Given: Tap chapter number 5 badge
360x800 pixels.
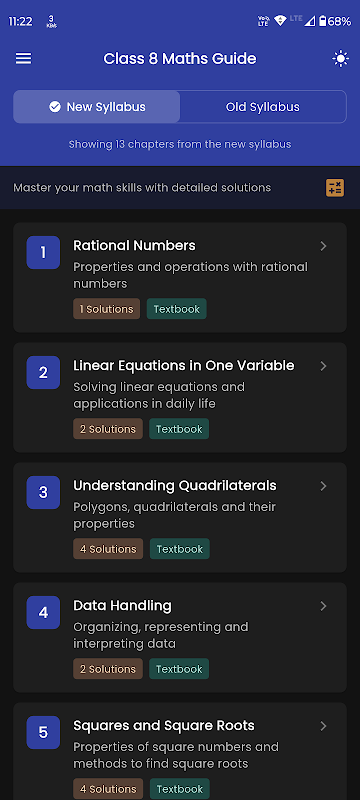Looking at the screenshot, I should pos(43,732).
